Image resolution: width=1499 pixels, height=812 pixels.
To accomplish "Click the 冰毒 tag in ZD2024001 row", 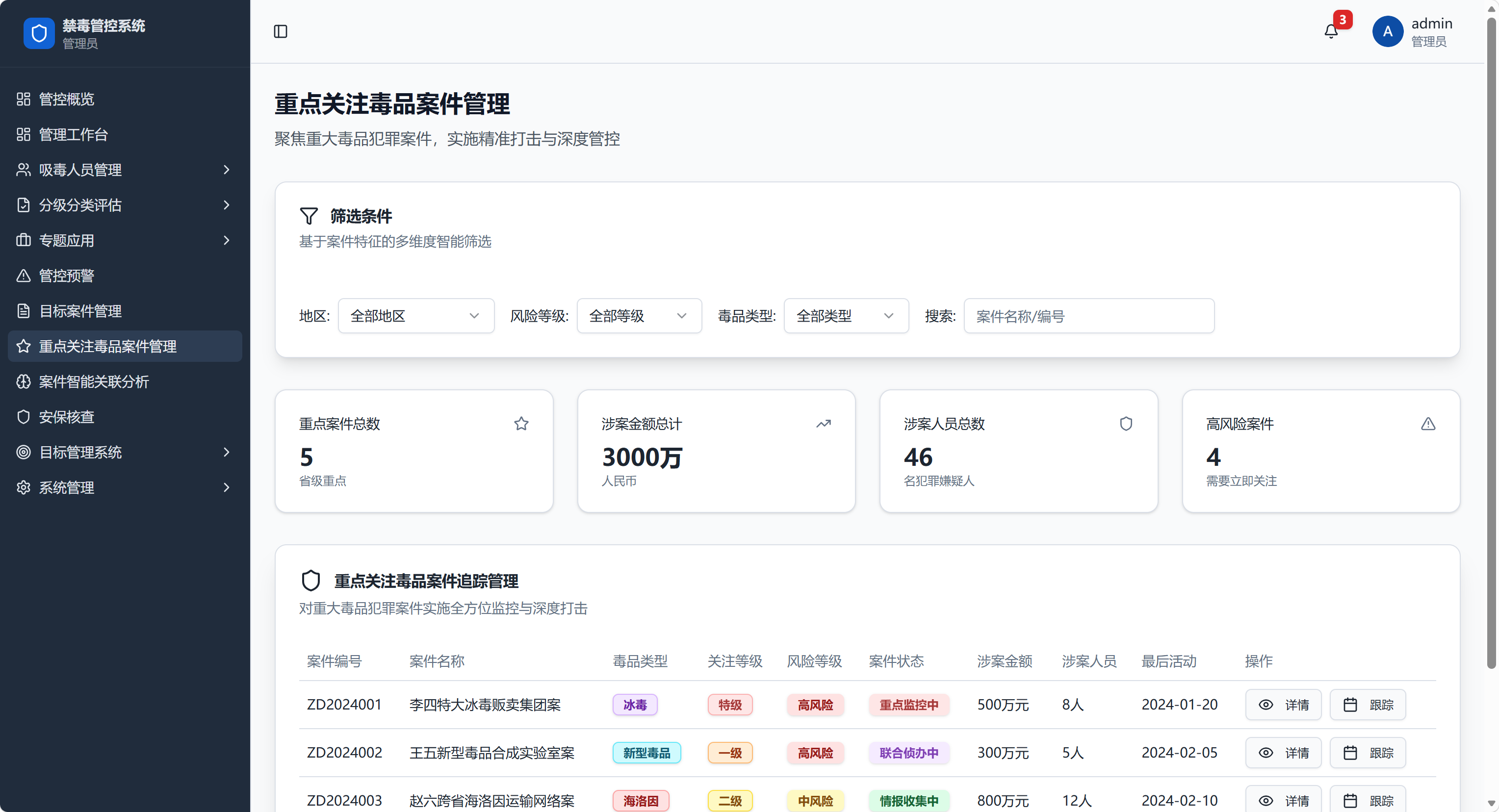I will coord(635,705).
